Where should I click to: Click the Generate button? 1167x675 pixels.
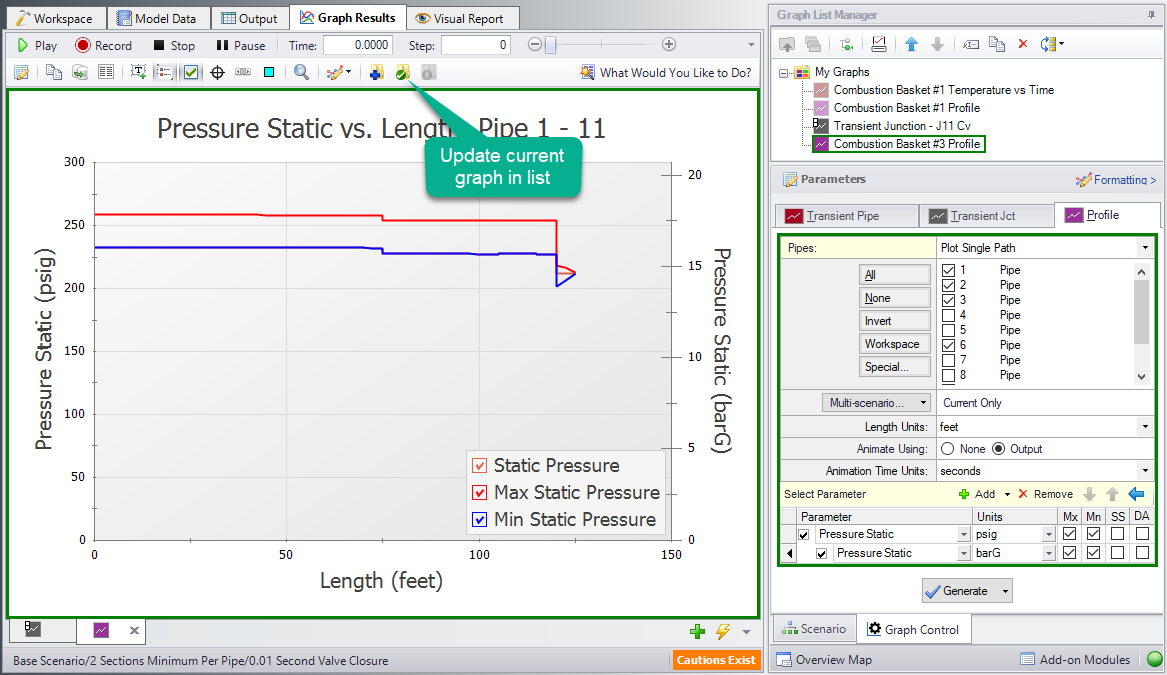(956, 591)
